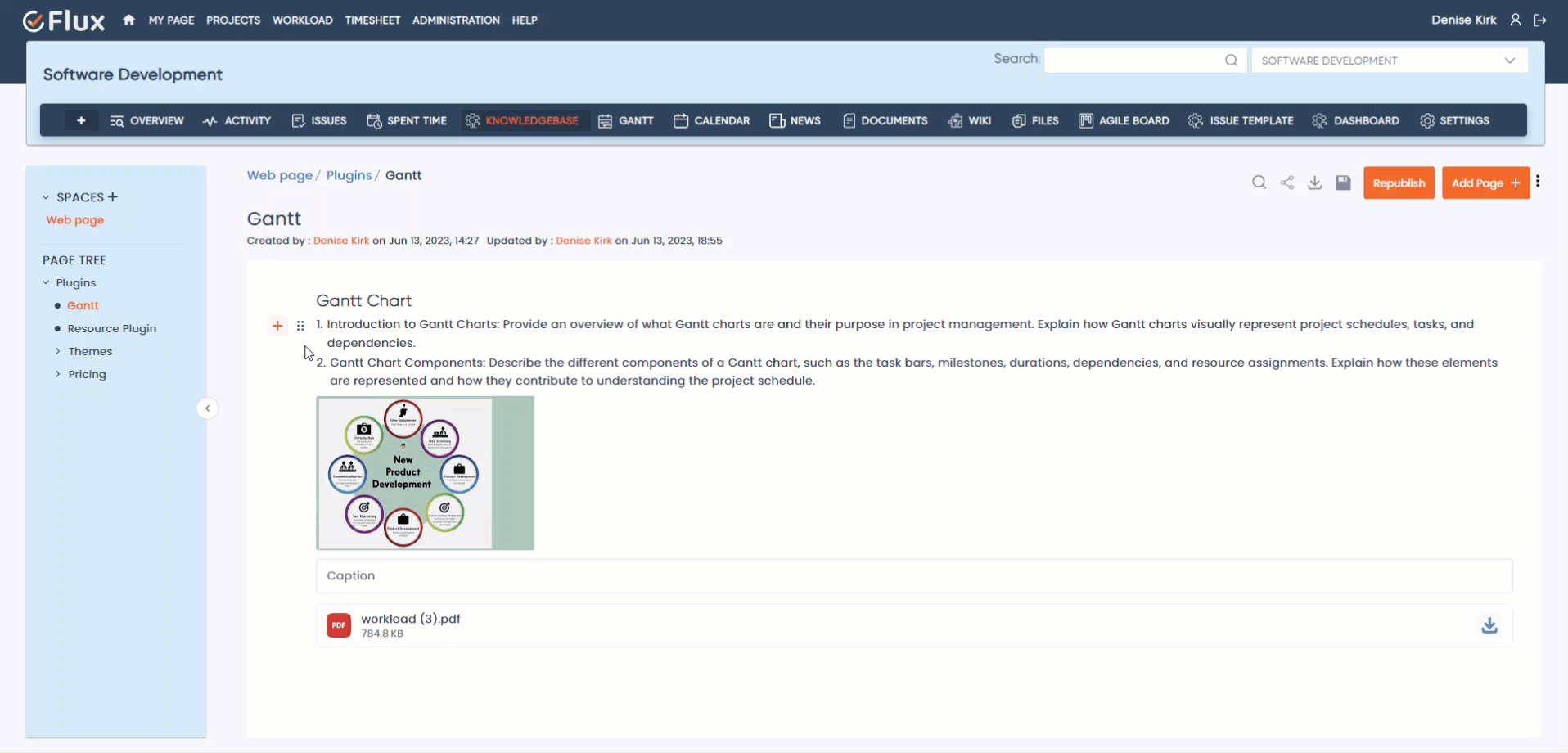Screen dimensions: 1568x753
Task: Download the workload (3).pdf attachment
Action: click(1489, 624)
